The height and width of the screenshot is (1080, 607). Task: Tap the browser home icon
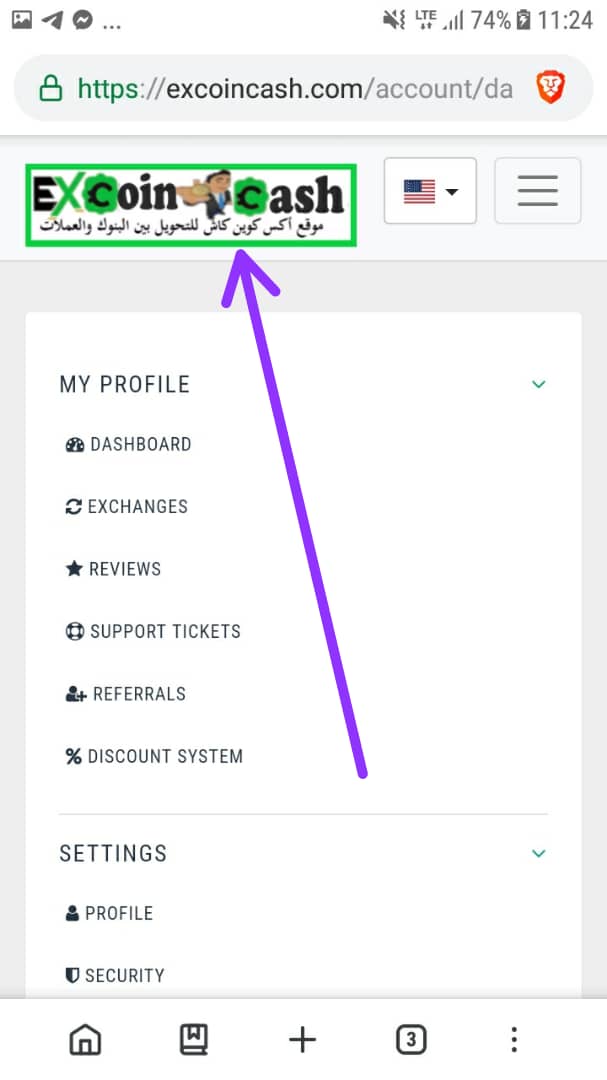point(85,1039)
